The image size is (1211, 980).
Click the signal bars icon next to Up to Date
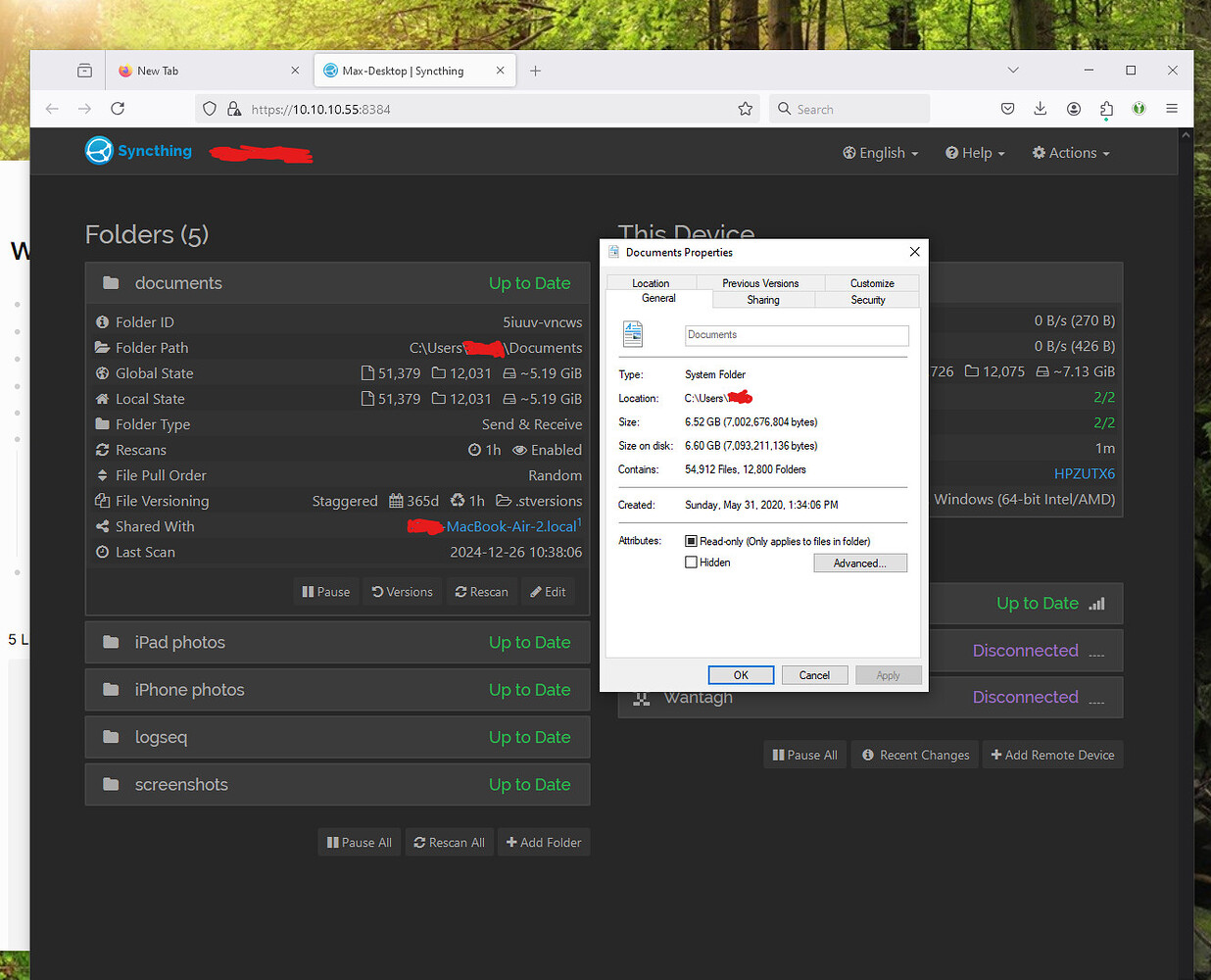coord(1096,604)
